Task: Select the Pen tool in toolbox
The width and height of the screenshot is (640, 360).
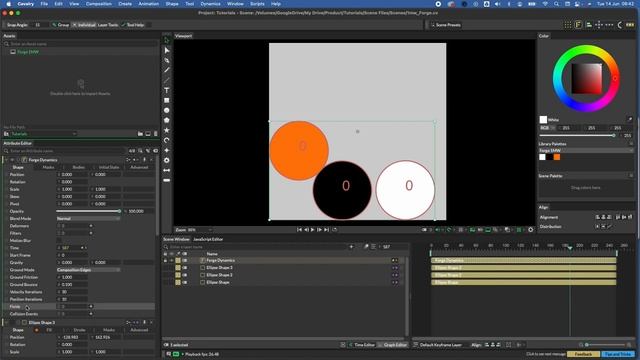Action: click(167, 60)
